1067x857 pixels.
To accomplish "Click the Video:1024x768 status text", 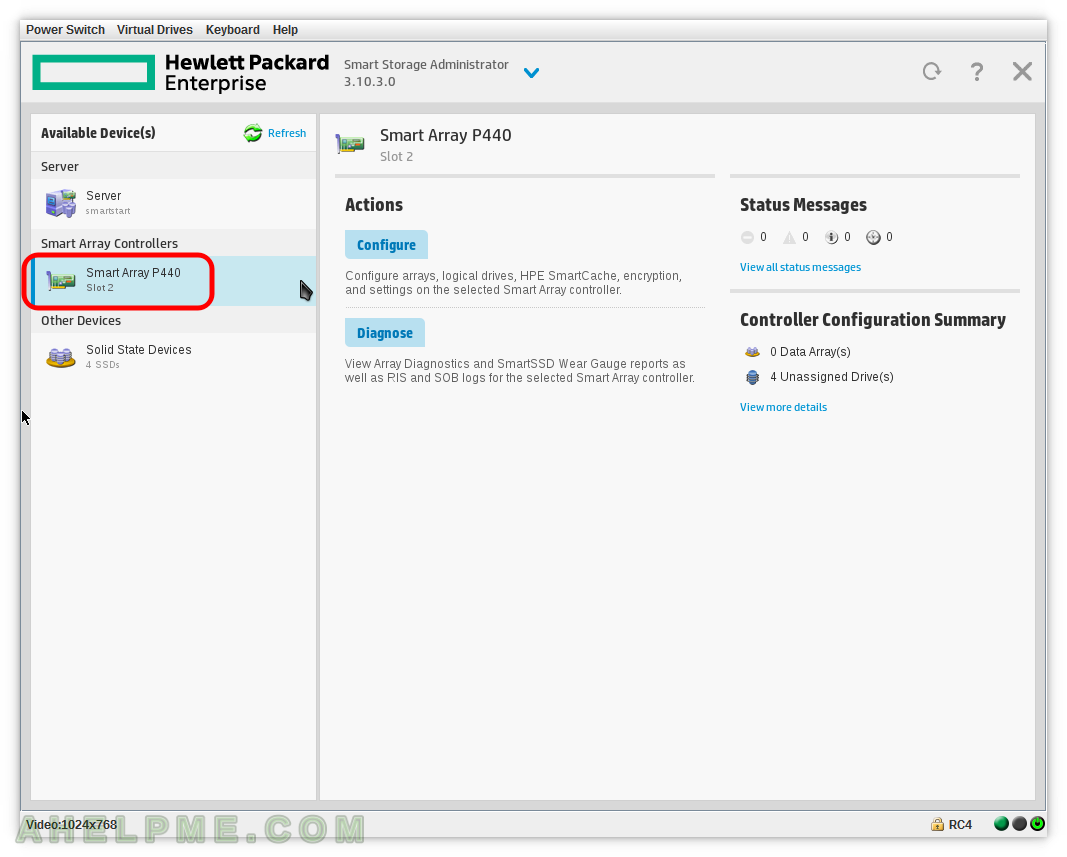I will [71, 824].
